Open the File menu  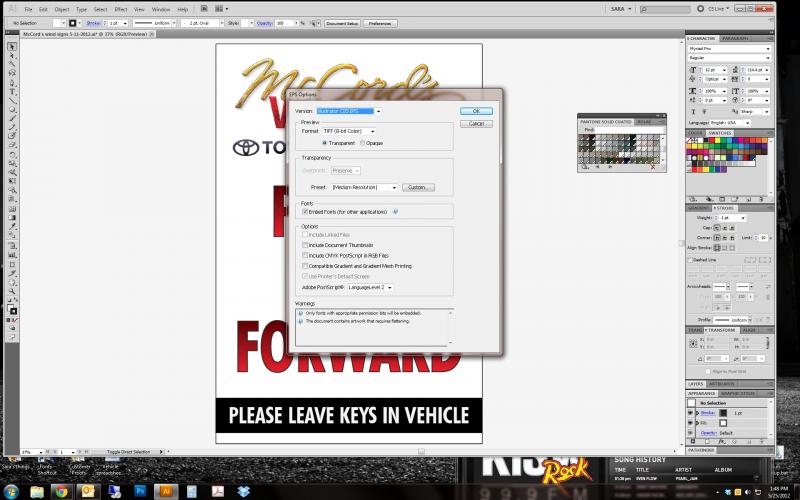[28, 9]
